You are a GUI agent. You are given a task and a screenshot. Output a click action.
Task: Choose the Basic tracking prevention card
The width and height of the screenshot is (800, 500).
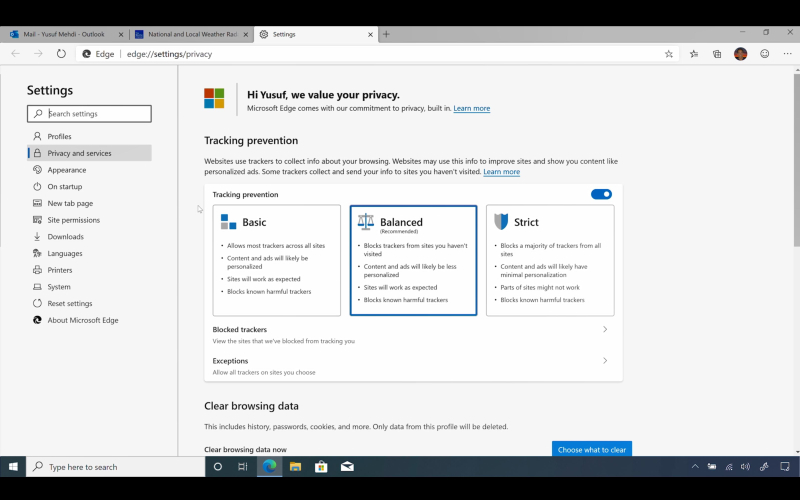277,260
